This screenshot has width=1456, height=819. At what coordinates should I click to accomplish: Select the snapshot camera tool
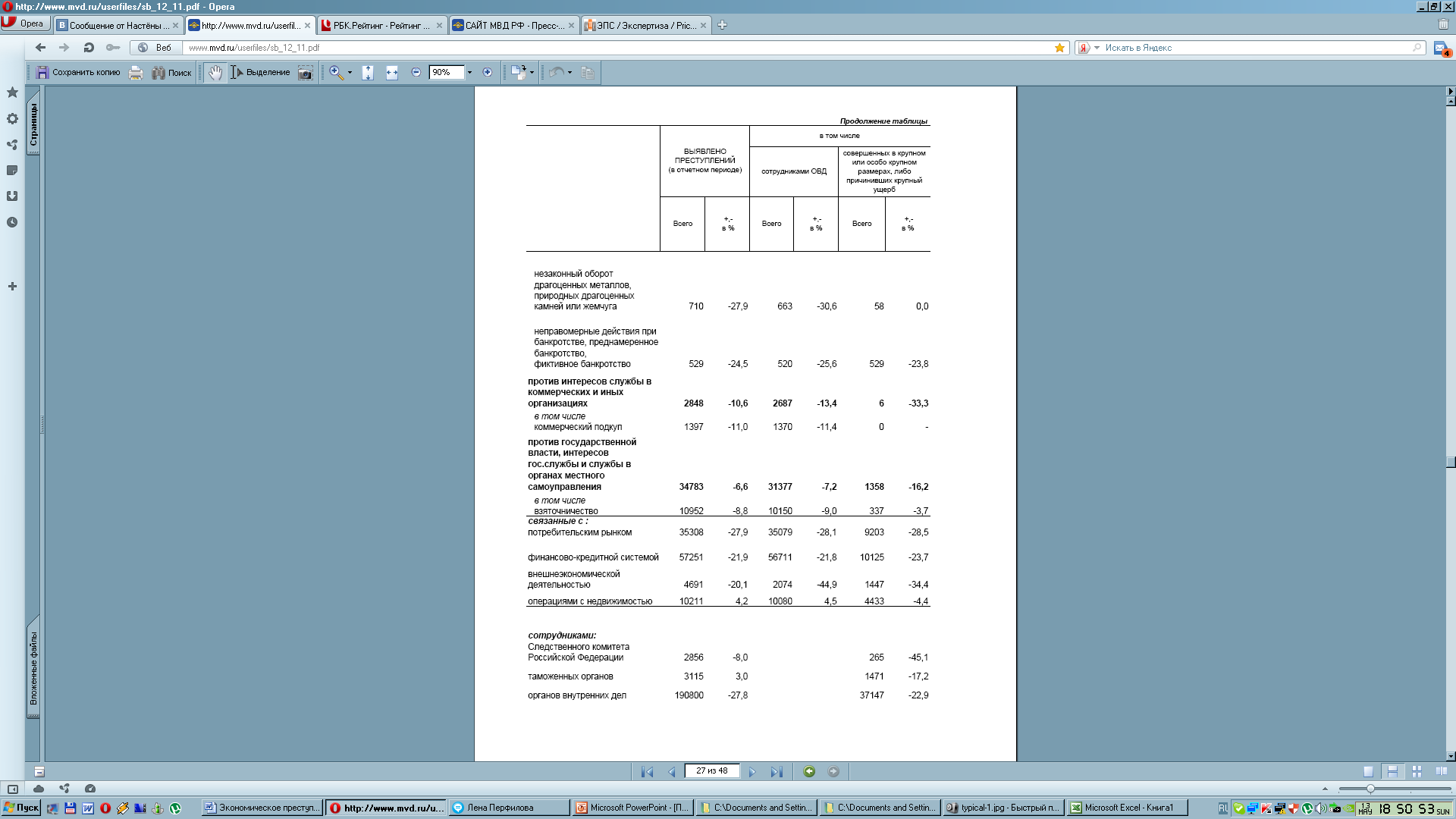tap(305, 72)
